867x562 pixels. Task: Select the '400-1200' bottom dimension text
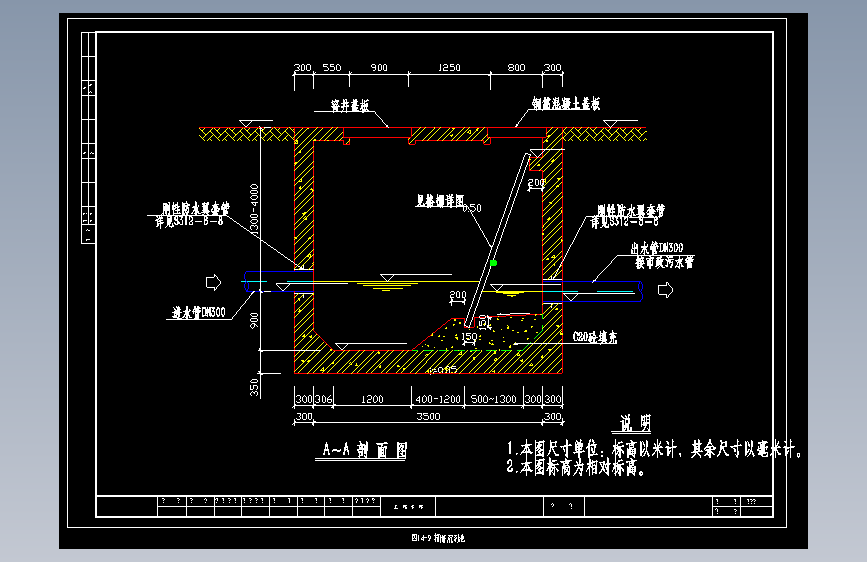pyautogui.click(x=438, y=399)
